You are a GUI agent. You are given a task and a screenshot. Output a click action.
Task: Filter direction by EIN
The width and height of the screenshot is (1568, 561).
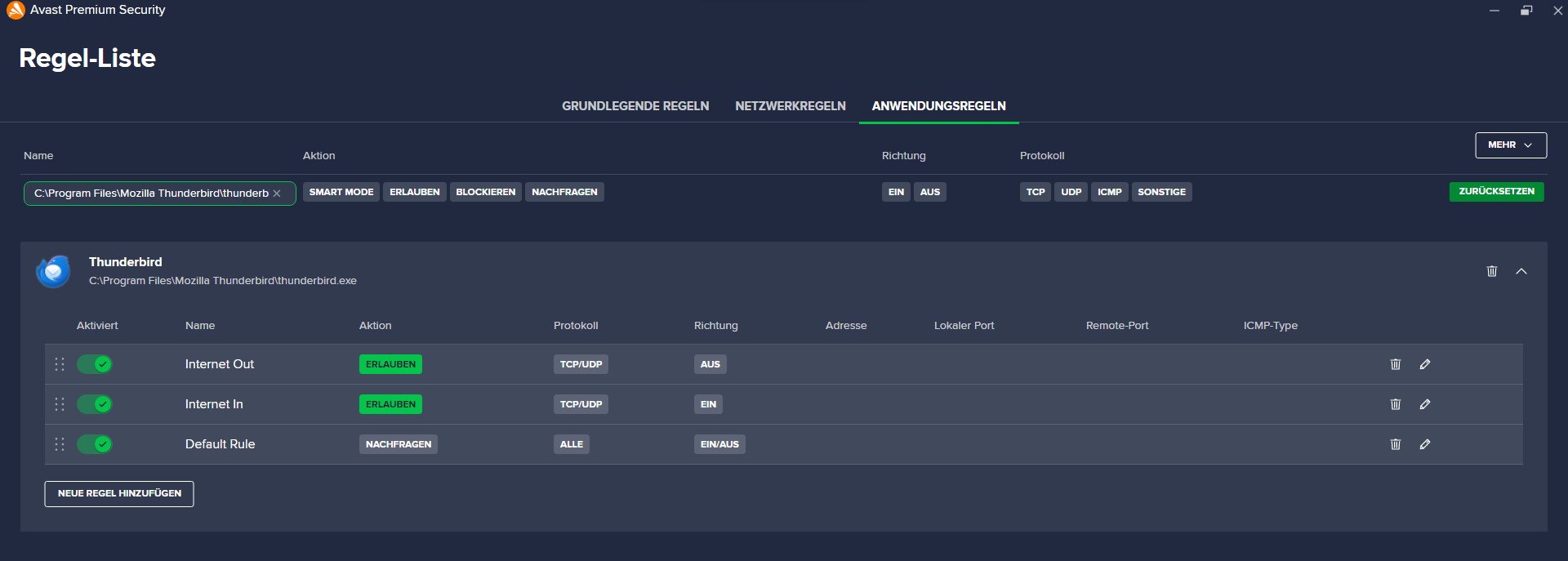tap(896, 192)
